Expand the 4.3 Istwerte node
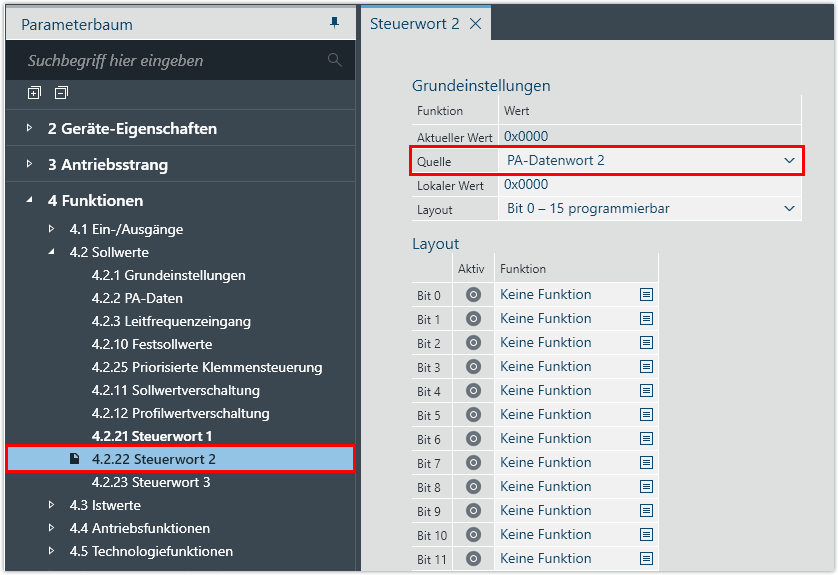Screen dimensions: 838x575 pos(52,505)
